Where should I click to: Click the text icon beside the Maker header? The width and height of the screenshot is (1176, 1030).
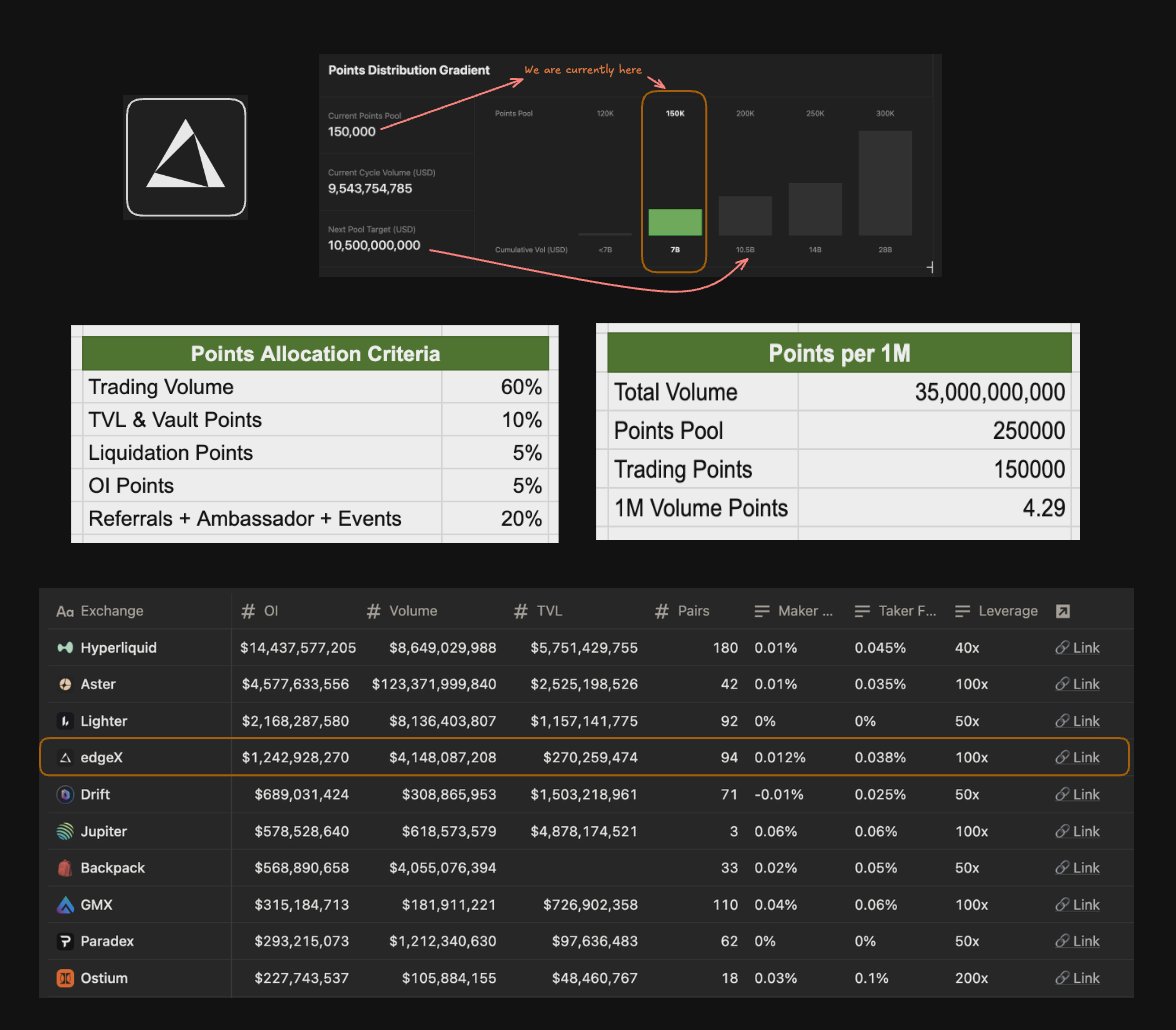click(x=762, y=611)
